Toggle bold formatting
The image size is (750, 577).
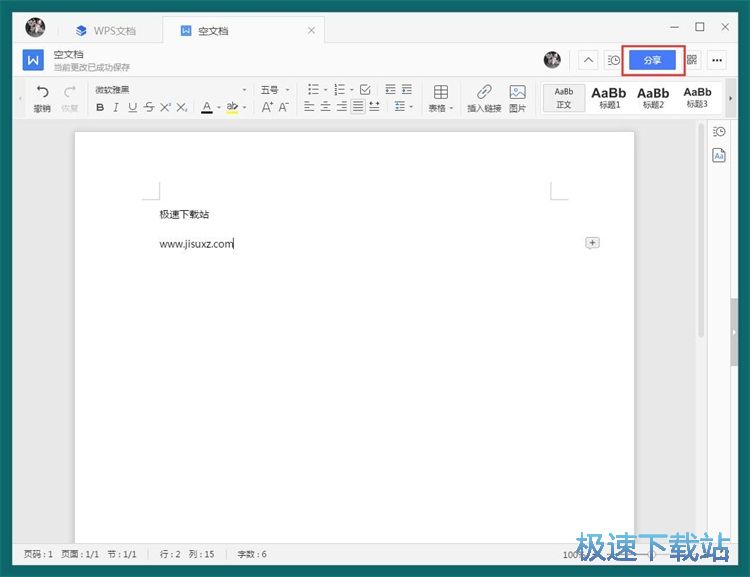coord(100,107)
